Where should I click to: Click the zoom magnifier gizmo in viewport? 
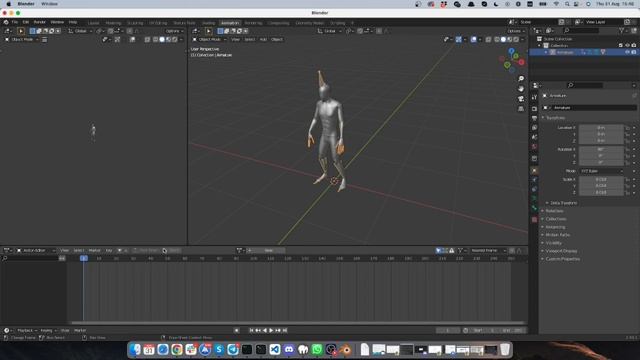521,78
